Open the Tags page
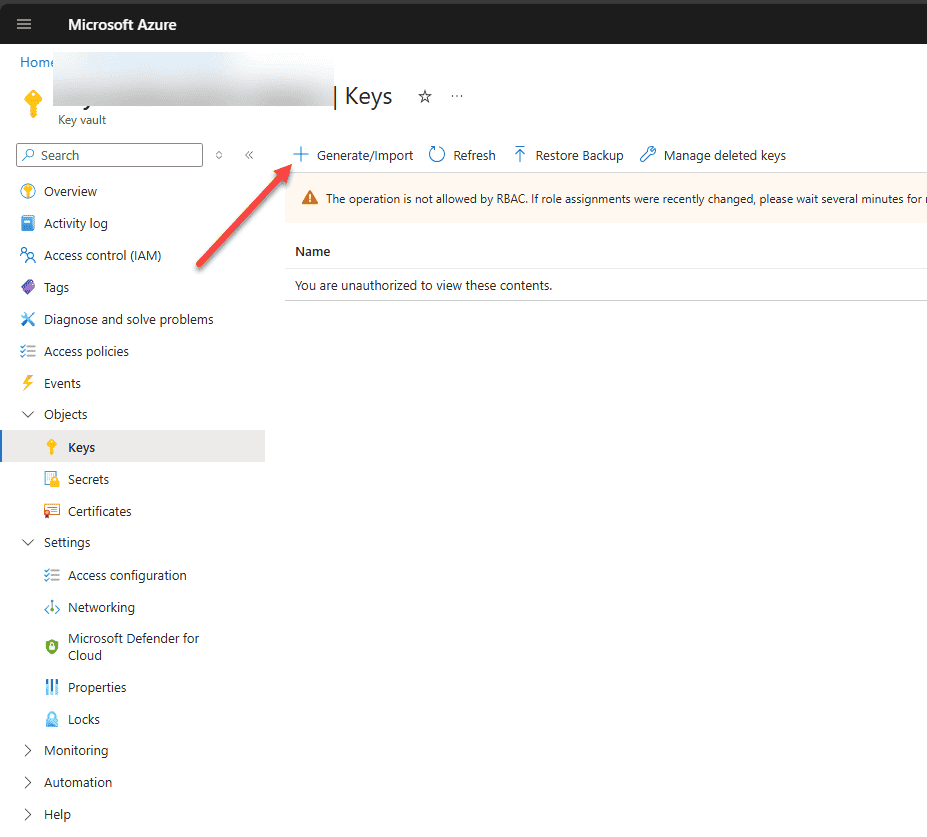Screen dimensions: 927x837 (56, 287)
